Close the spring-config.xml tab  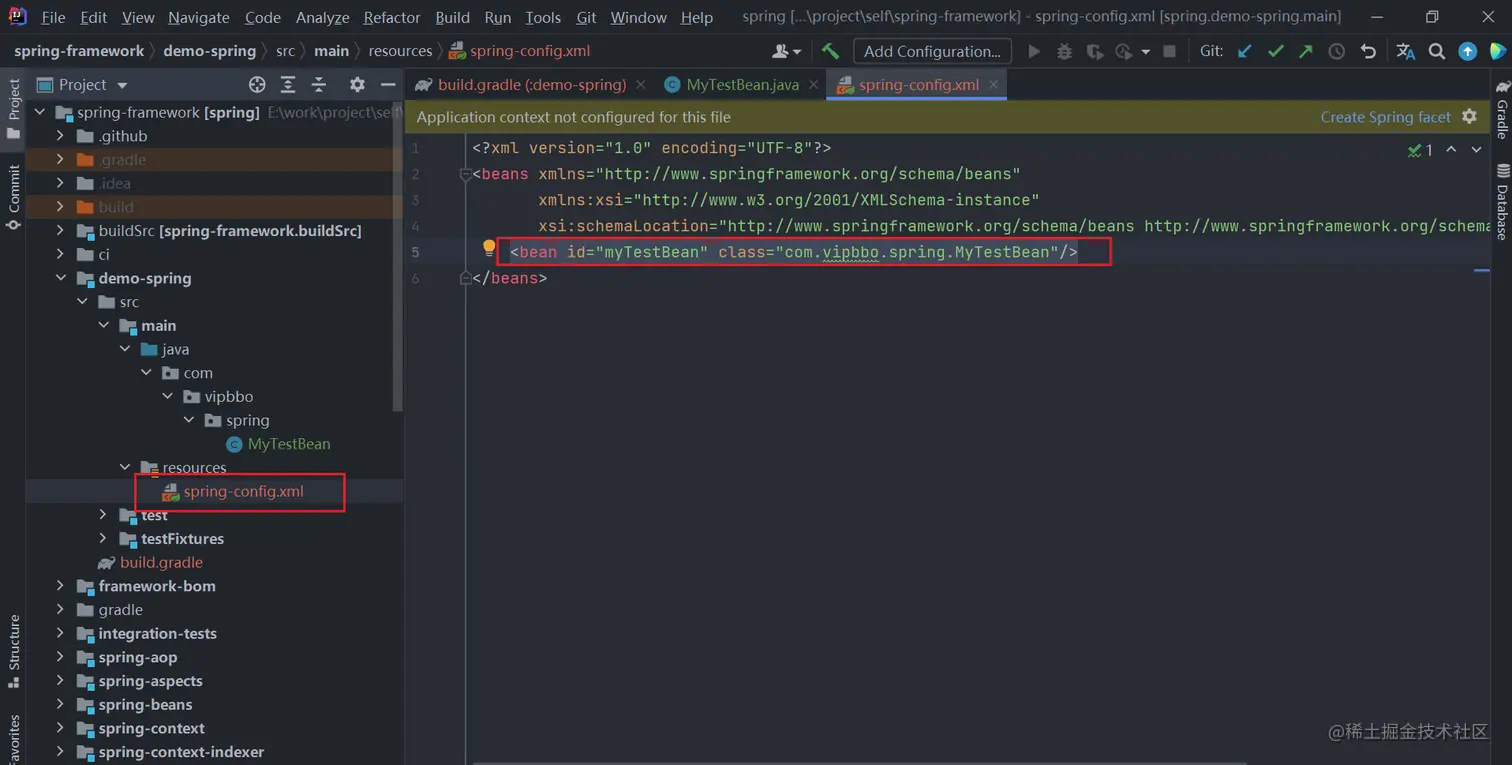point(994,84)
